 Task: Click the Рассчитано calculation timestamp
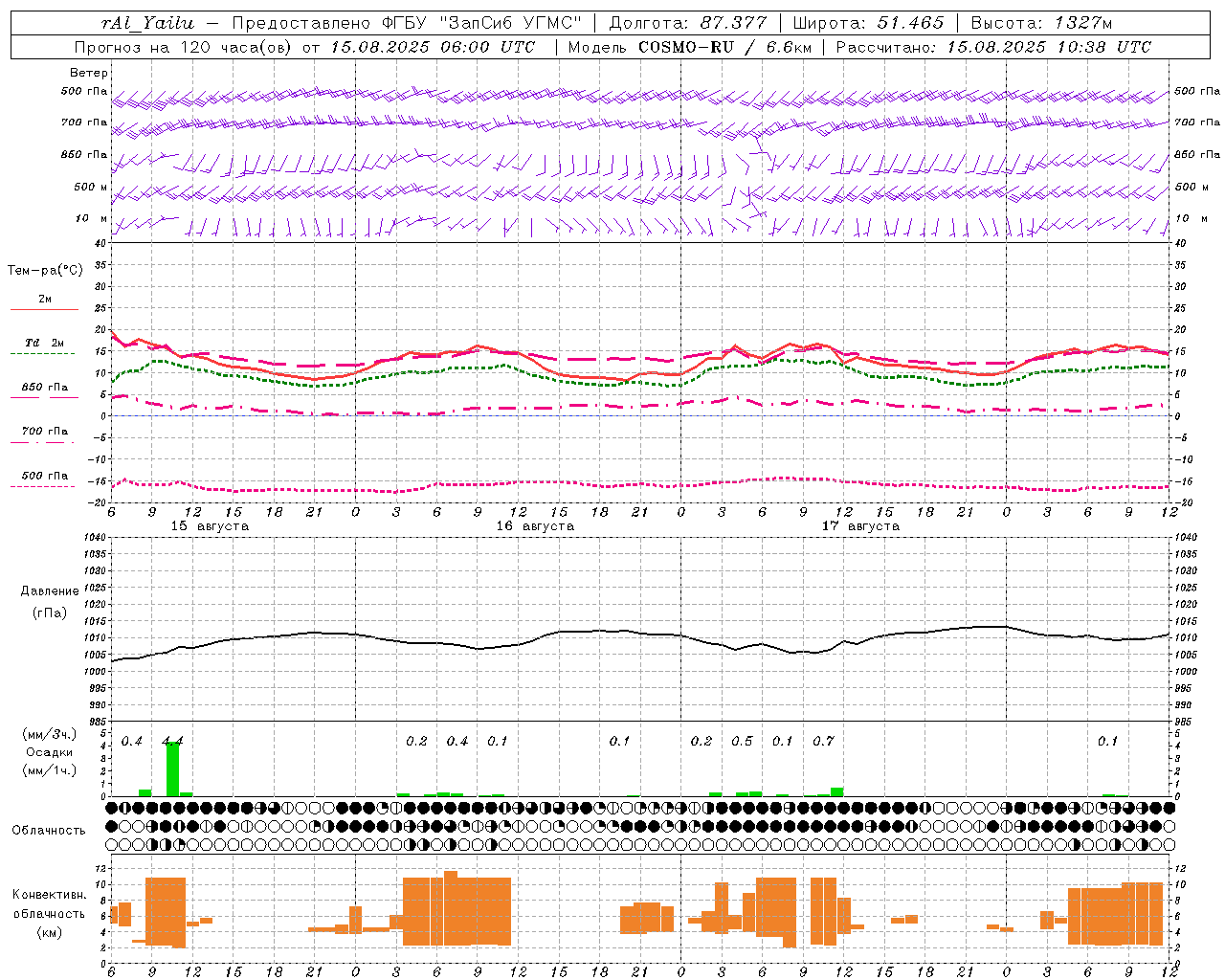[993, 47]
